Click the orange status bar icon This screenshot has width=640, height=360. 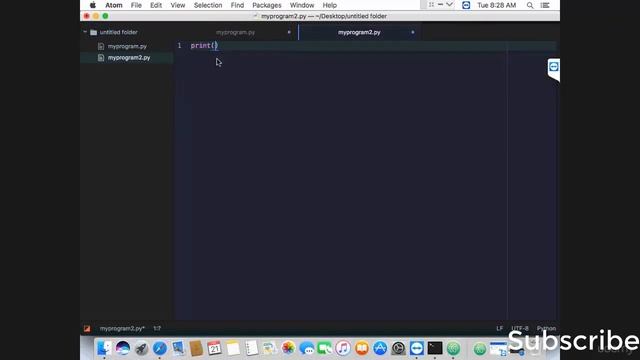coord(87,329)
